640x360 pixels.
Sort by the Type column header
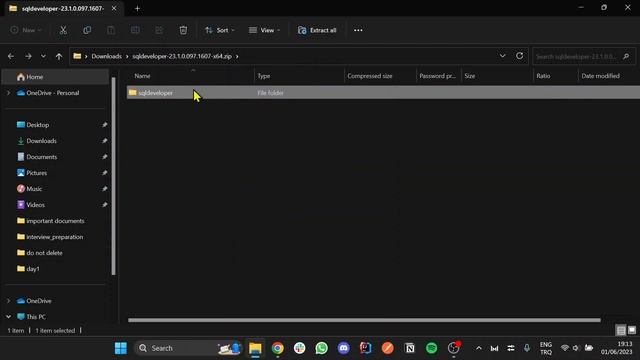tap(264, 76)
